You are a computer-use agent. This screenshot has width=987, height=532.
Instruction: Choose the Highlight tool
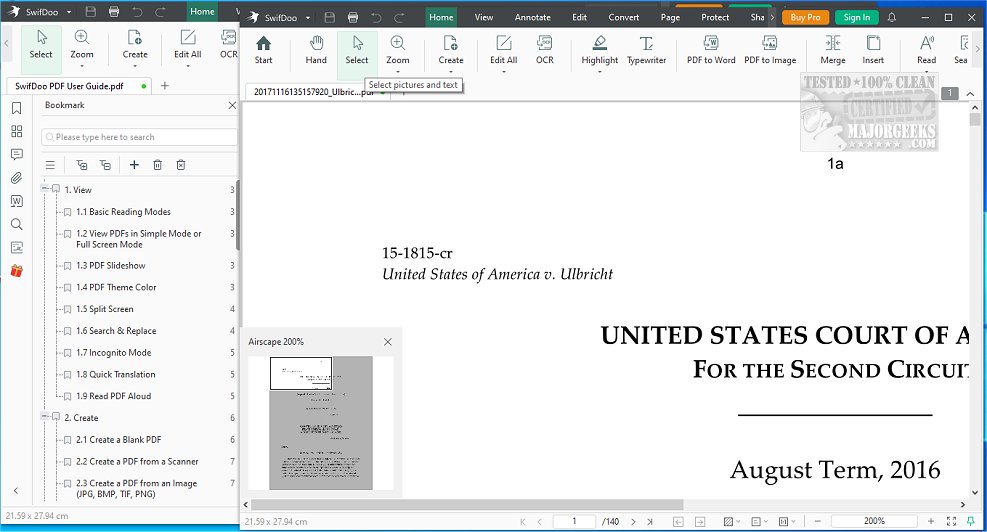(599, 50)
